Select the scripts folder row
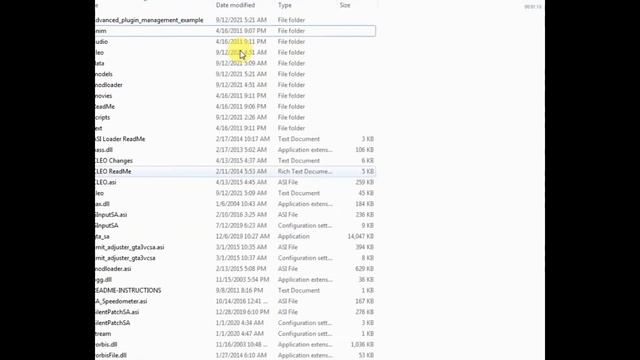Screen dimensions: 640x360 click(x=235, y=118)
